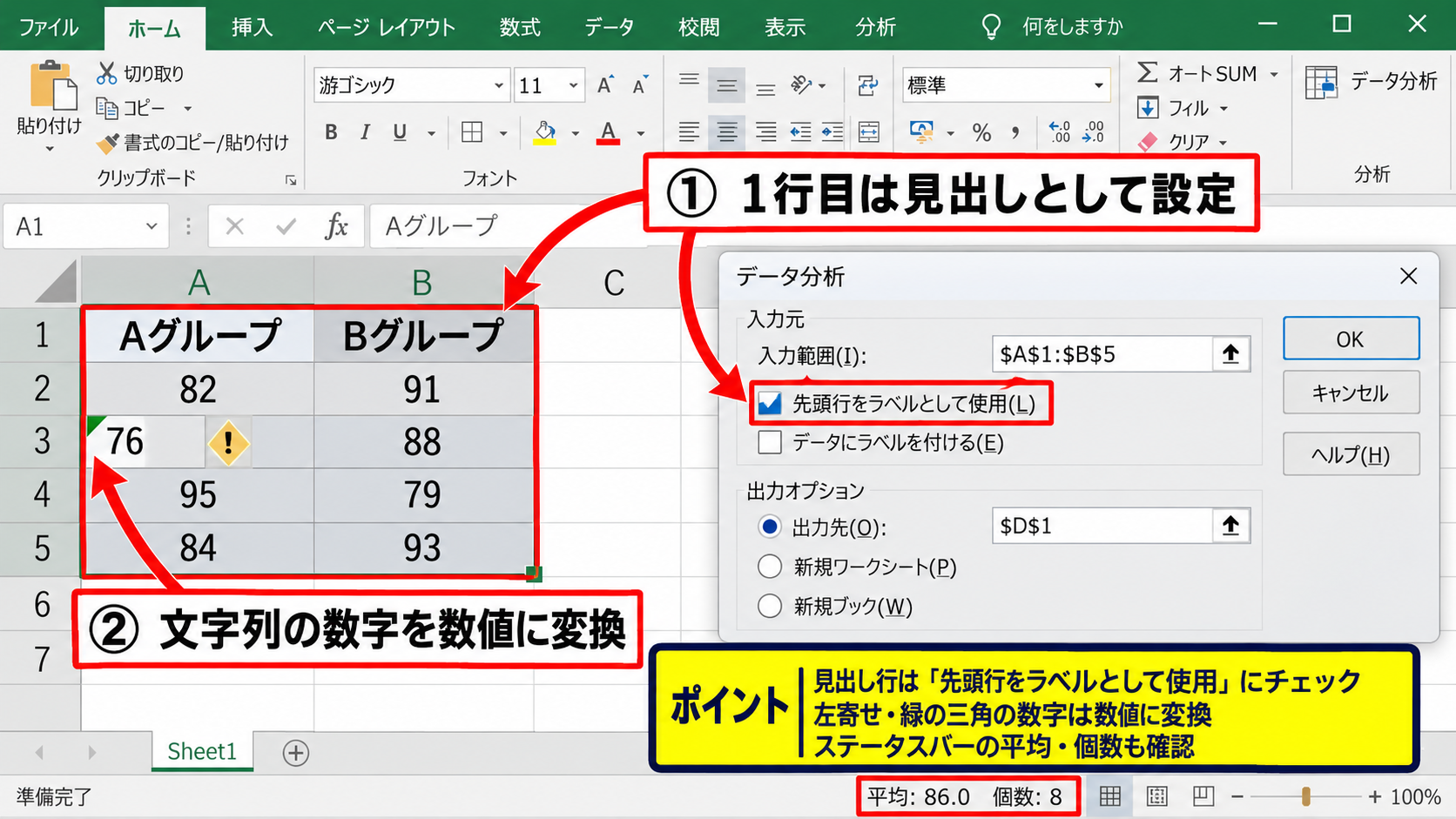This screenshot has height=819, width=1456.
Task: Click the AutoSum (オートSUM) sigma icon
Action: point(1147,72)
